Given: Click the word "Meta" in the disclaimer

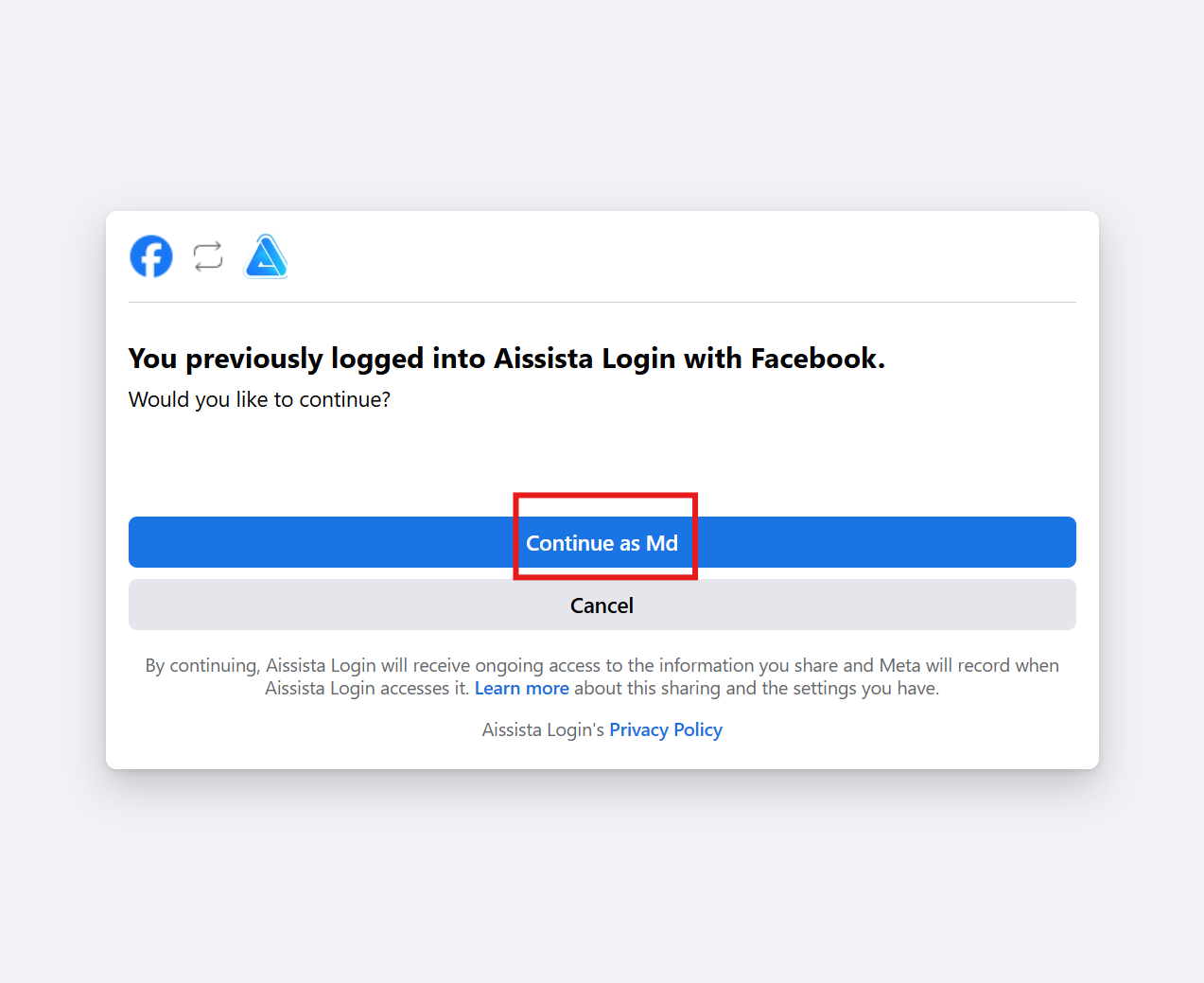Looking at the screenshot, I should tap(899, 666).
